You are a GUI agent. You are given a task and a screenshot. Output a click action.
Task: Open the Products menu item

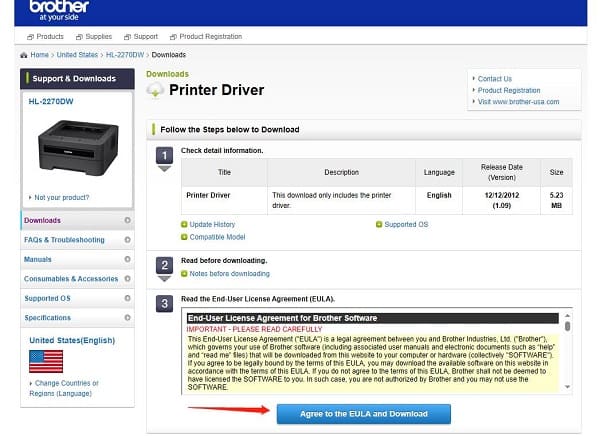(x=45, y=37)
